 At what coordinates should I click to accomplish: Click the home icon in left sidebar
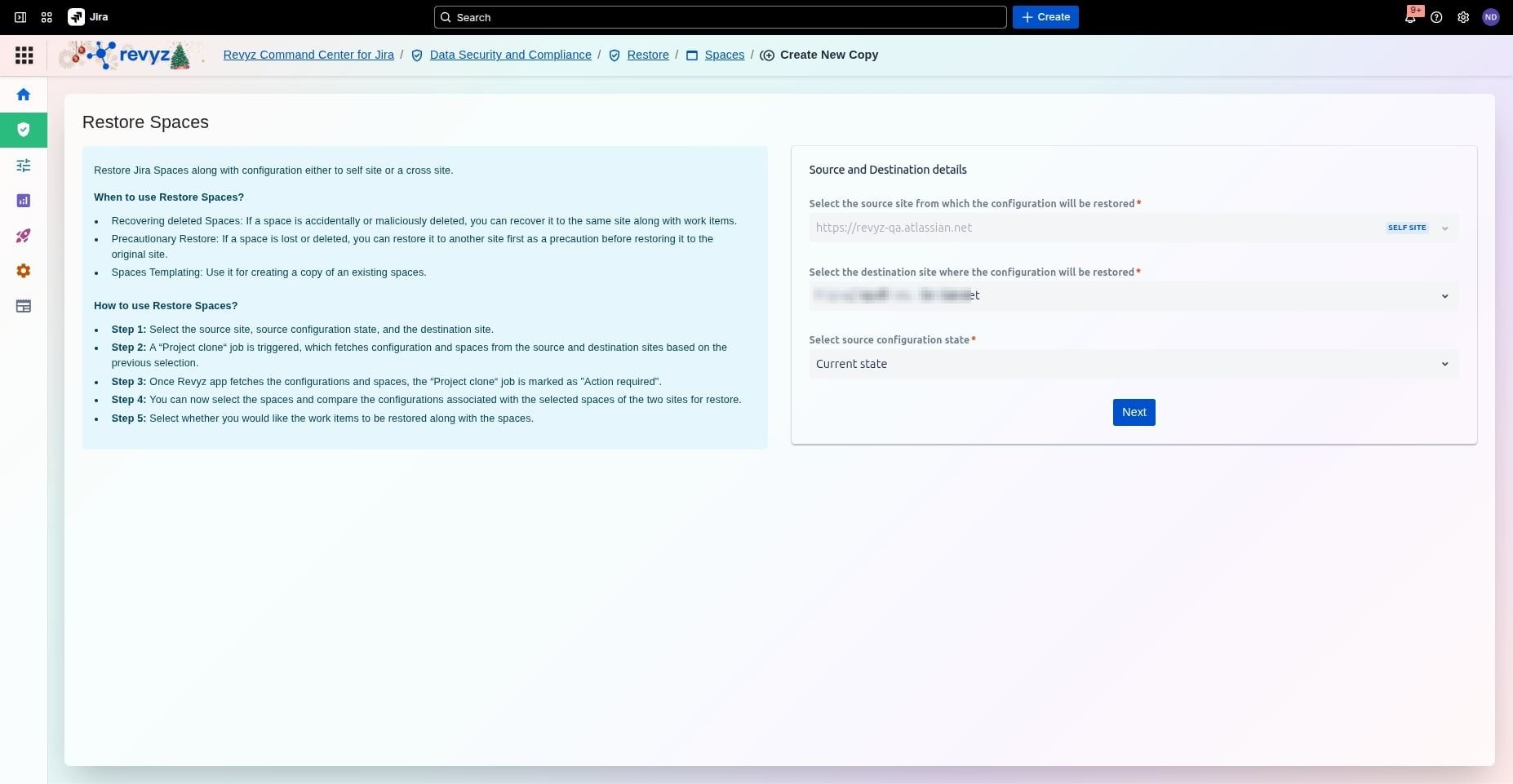[24, 95]
